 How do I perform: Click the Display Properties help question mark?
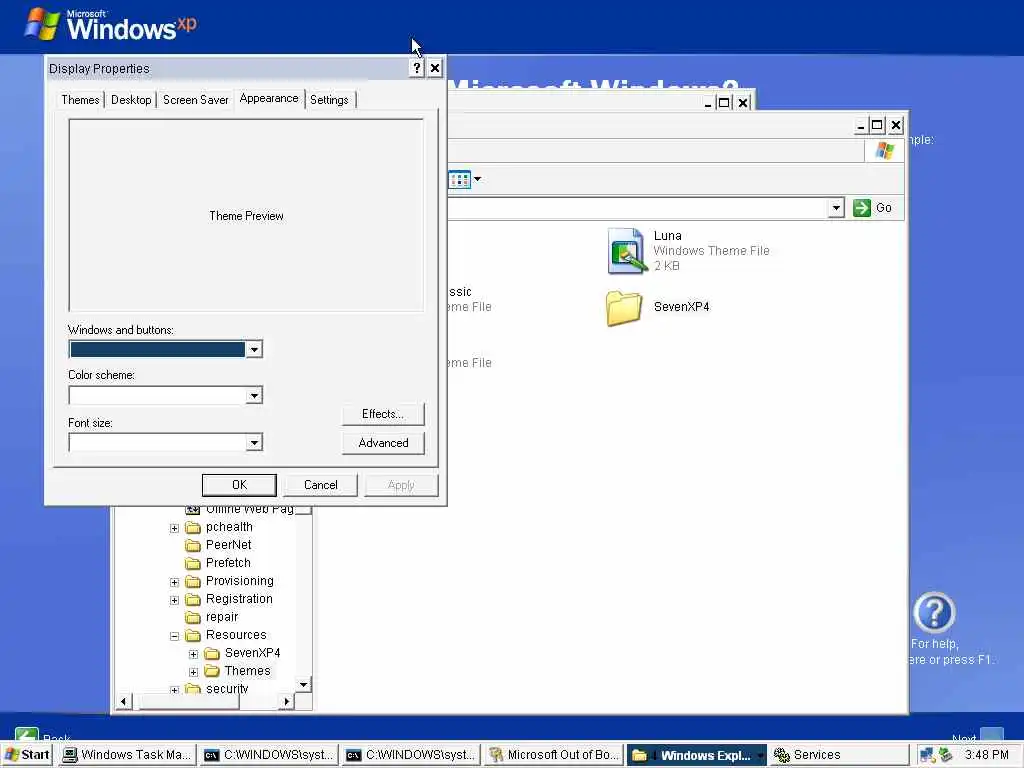[417, 68]
